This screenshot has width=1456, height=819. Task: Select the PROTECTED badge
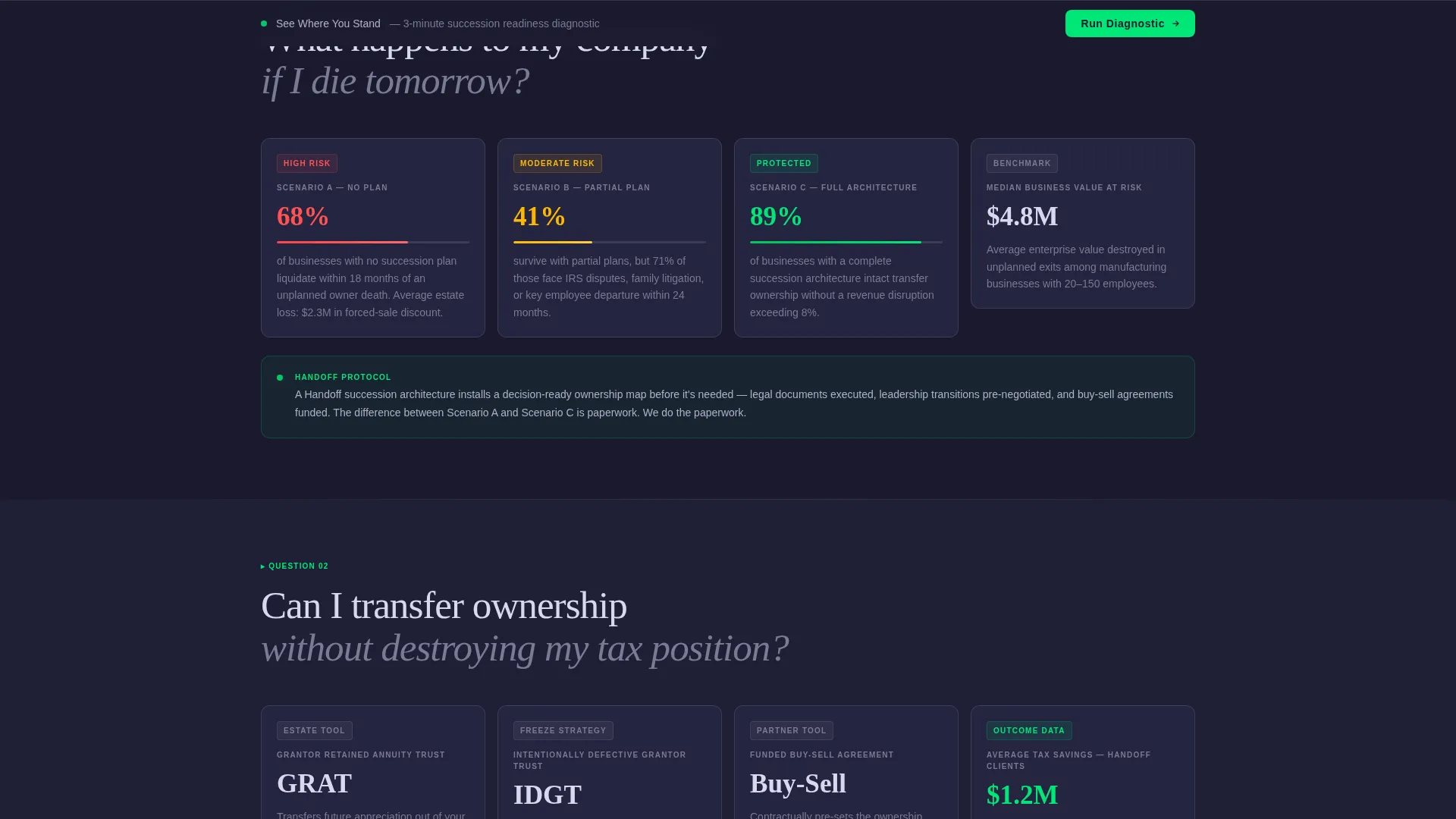[784, 164]
